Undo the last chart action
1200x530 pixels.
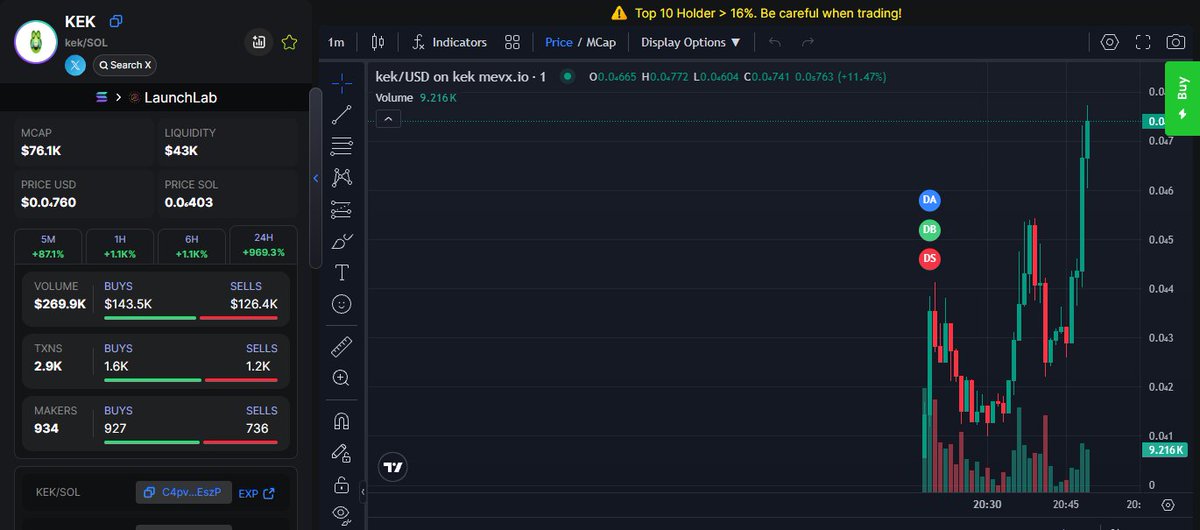pyautogui.click(x=775, y=42)
